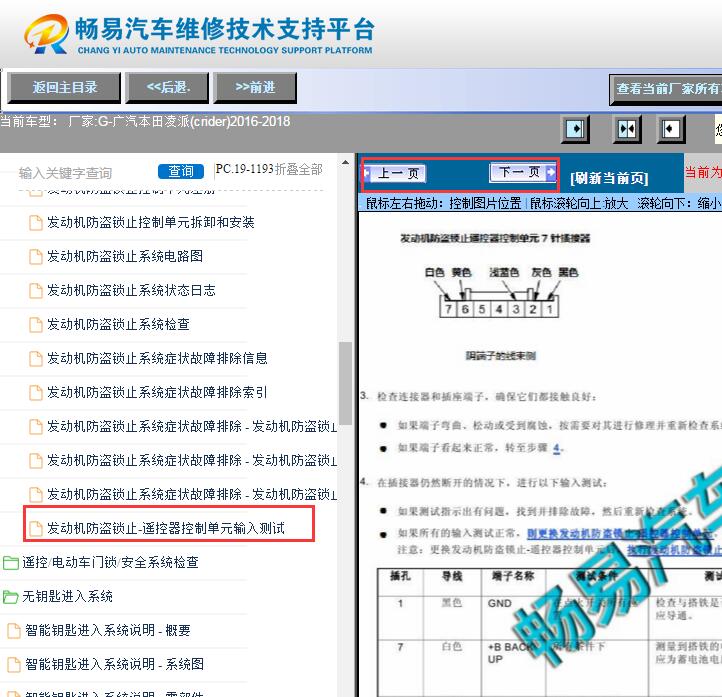Screen dimensions: 722x697
Task: Click document icon beside 发动机防盗锁止系统状态日志
Action: pyautogui.click(x=35, y=290)
